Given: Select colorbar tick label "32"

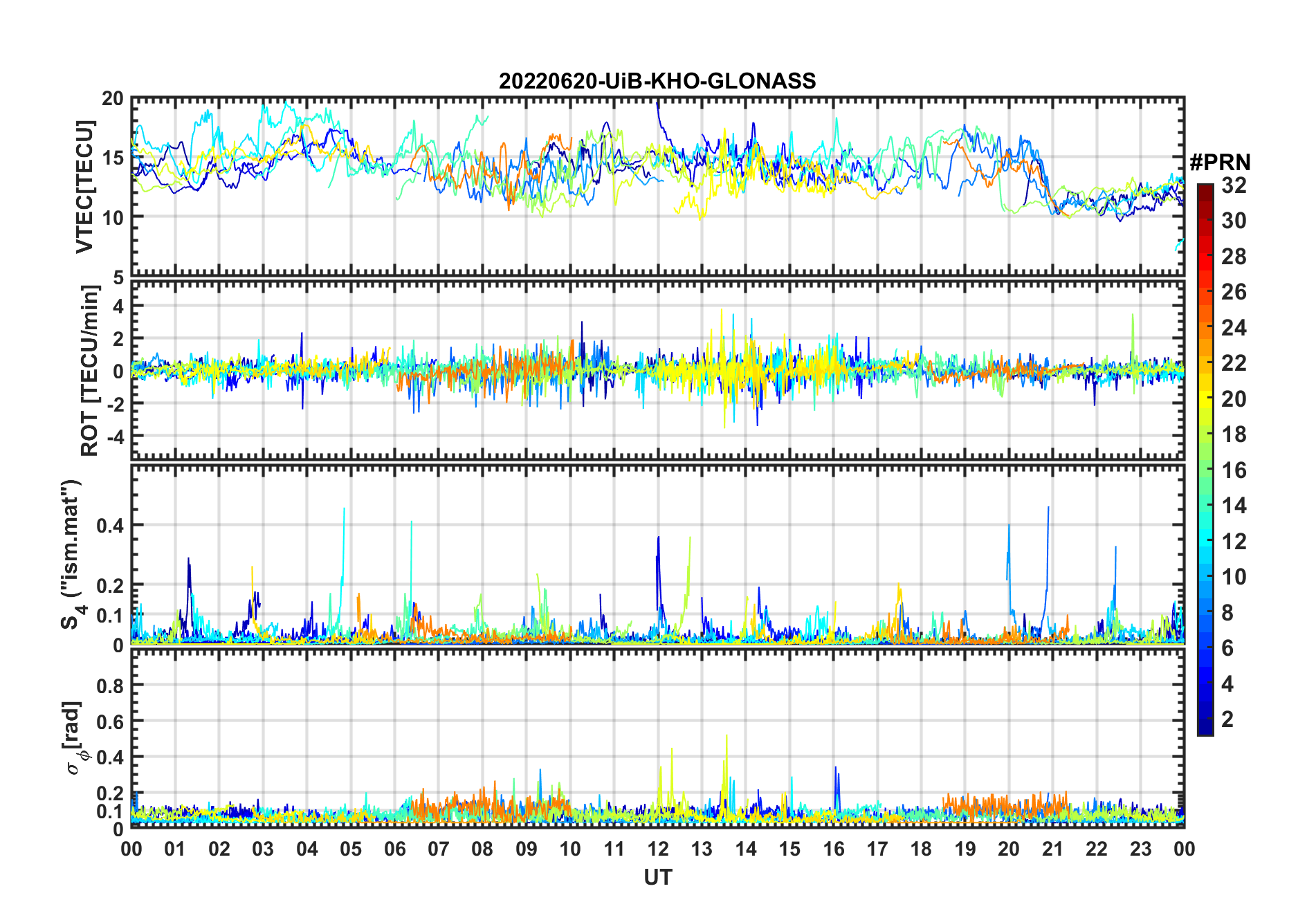Looking at the screenshot, I should (x=1234, y=185).
